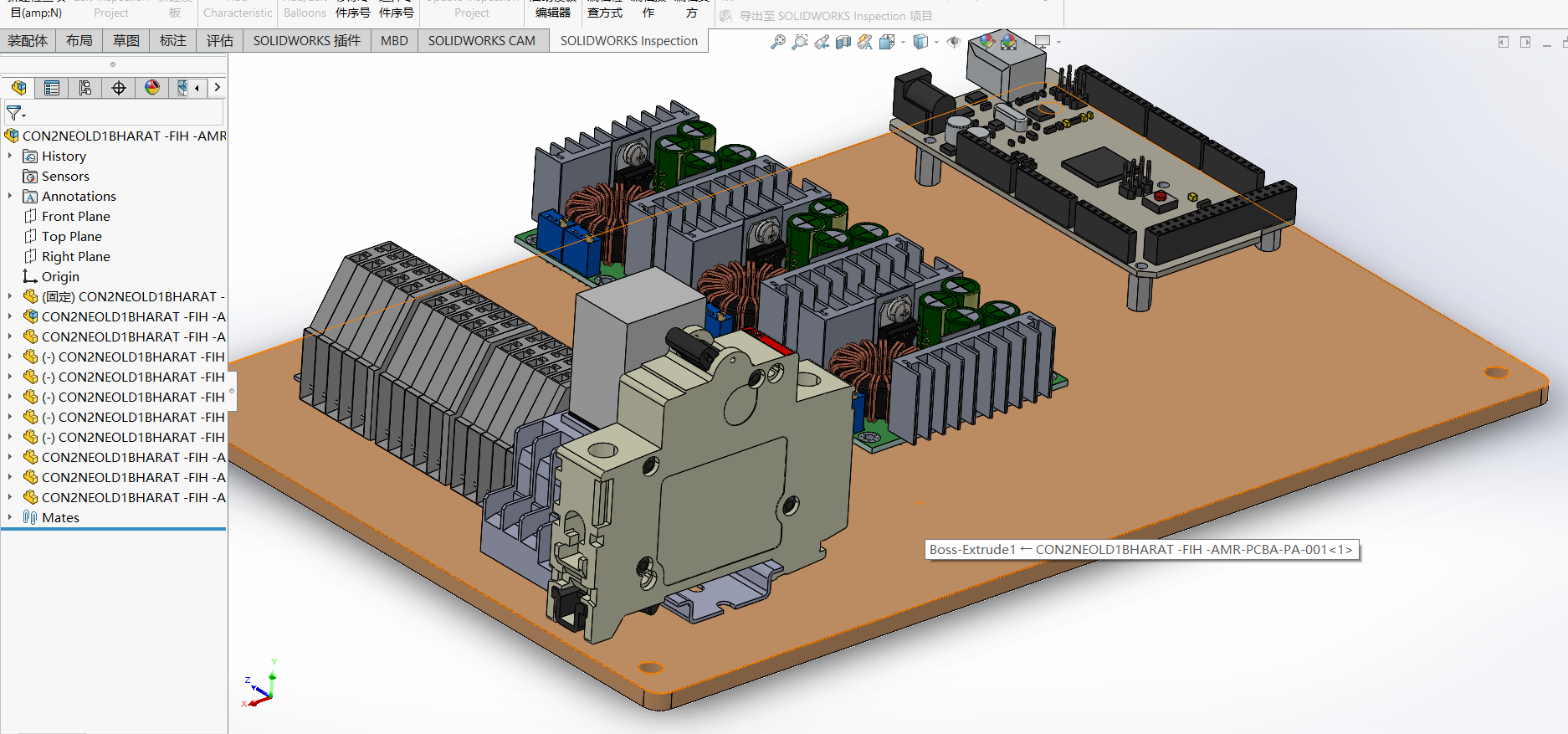Open the PropertyManager tab icon

click(x=52, y=88)
